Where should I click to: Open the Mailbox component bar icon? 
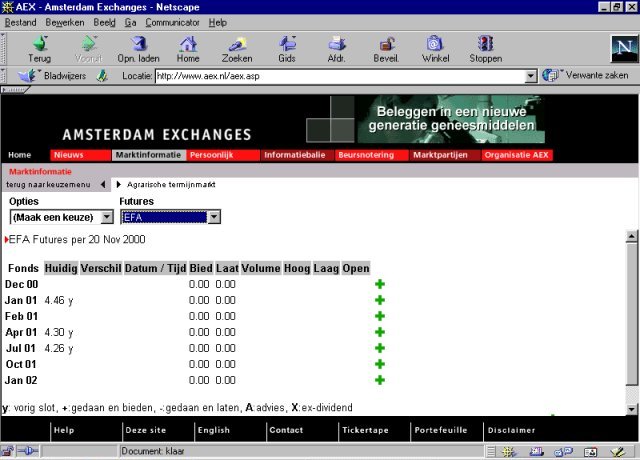(536, 451)
